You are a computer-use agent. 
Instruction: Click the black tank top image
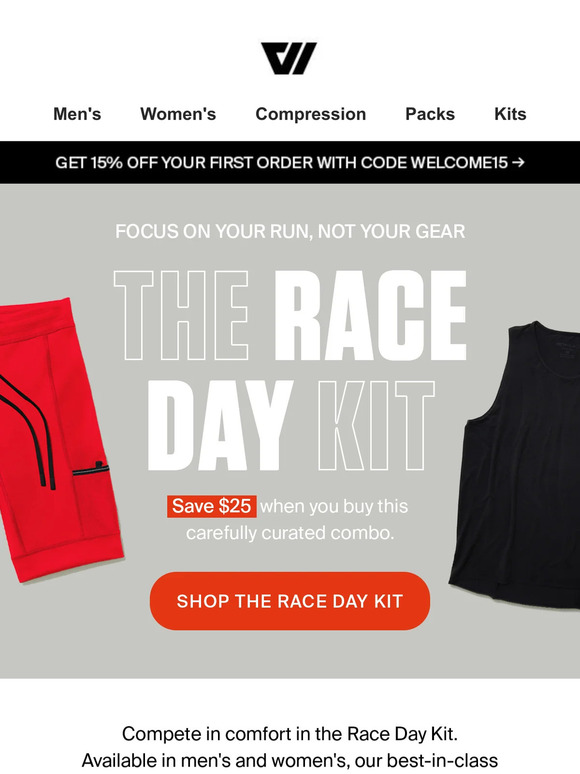516,464
